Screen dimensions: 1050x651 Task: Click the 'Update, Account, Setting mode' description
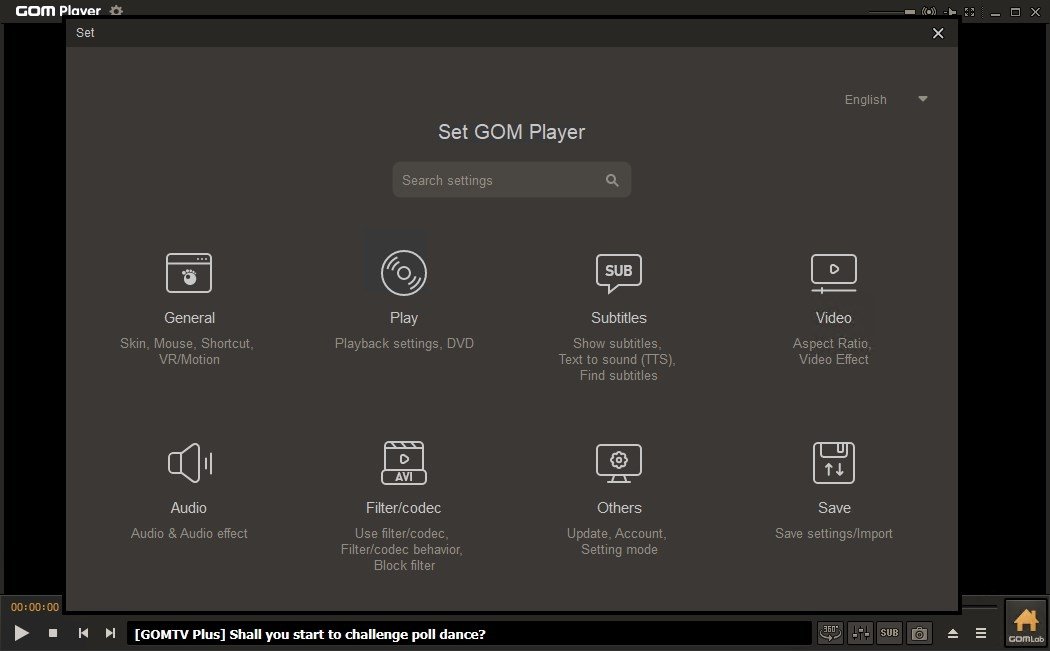click(617, 542)
